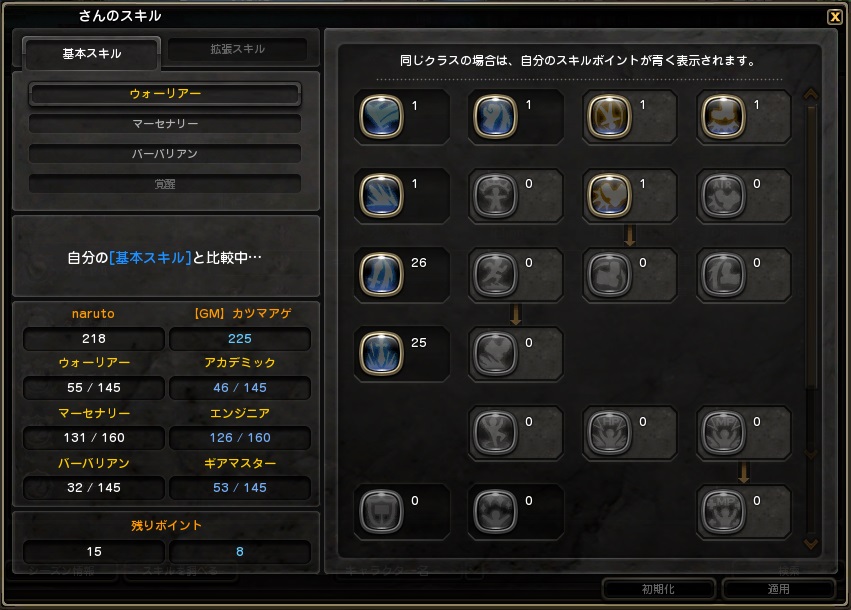
Task: Click the scroll up arrow of skill list
Action: [x=811, y=94]
